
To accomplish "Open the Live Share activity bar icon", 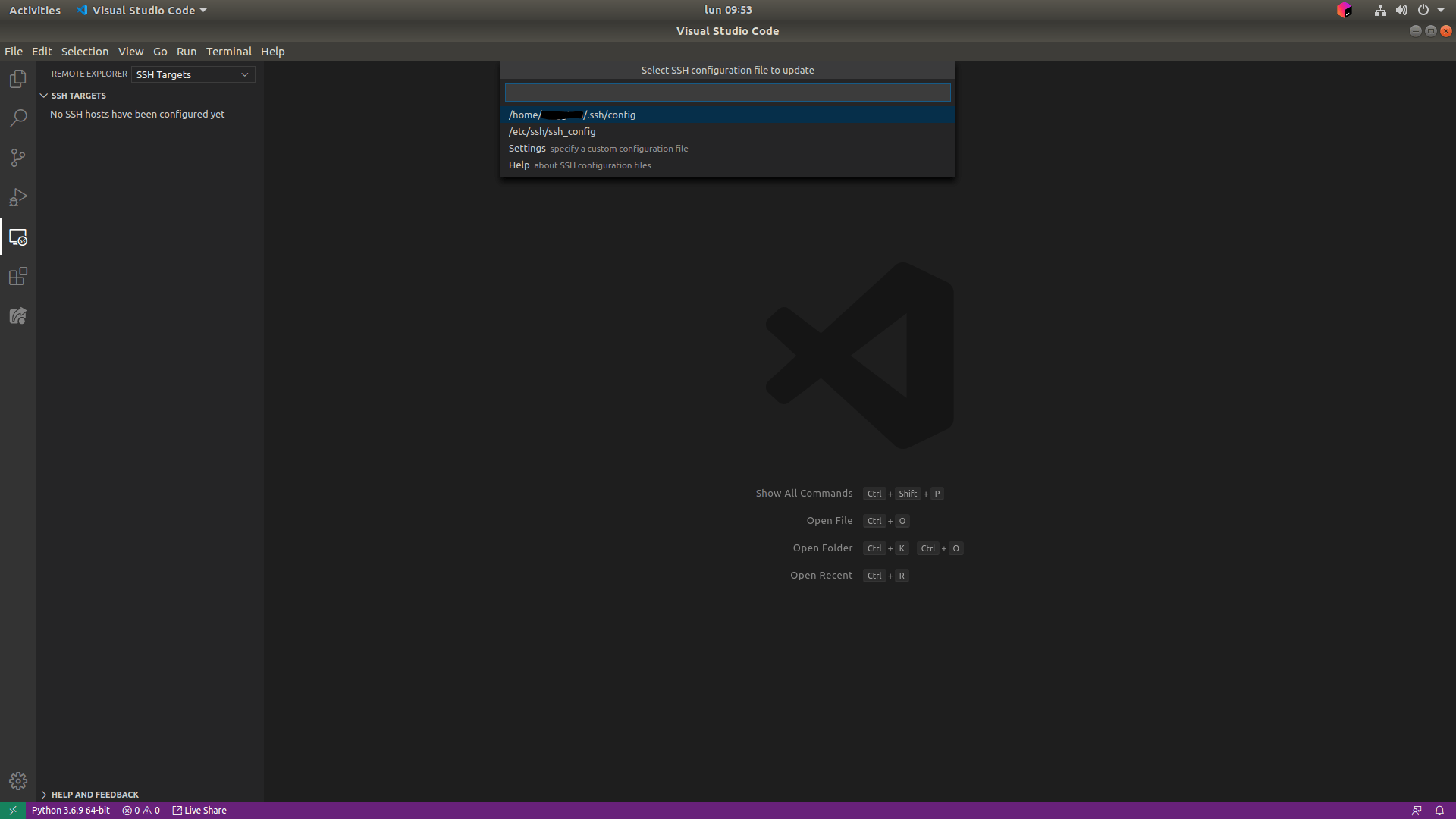I will click(x=18, y=316).
